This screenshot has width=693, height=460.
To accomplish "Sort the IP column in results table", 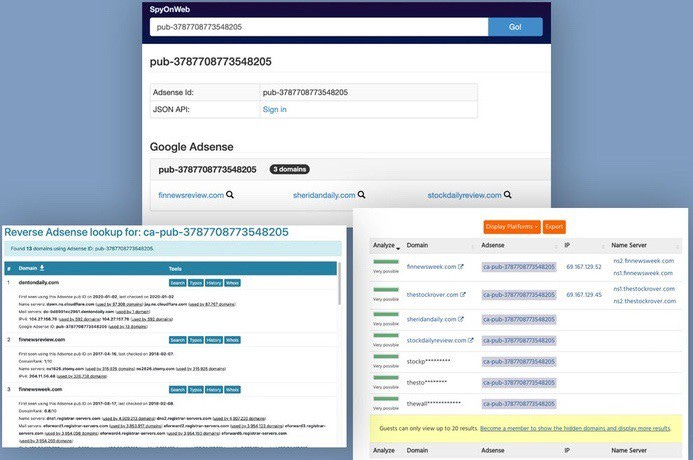I will (x=602, y=246).
